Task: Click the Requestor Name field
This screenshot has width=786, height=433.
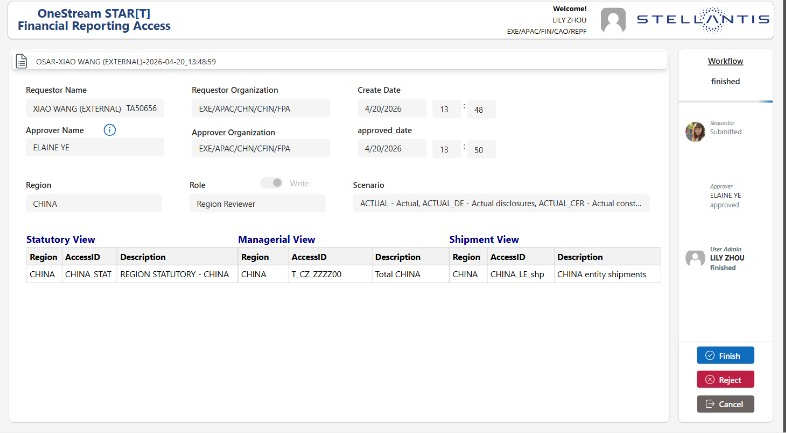Action: click(x=95, y=108)
